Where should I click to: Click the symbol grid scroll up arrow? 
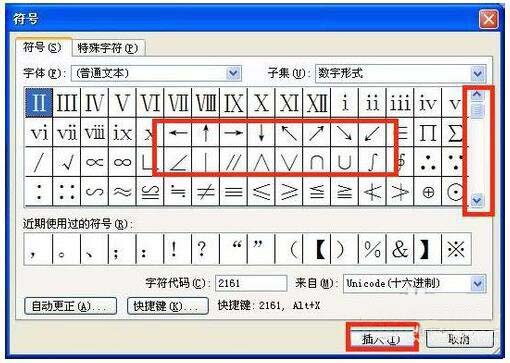point(477,95)
